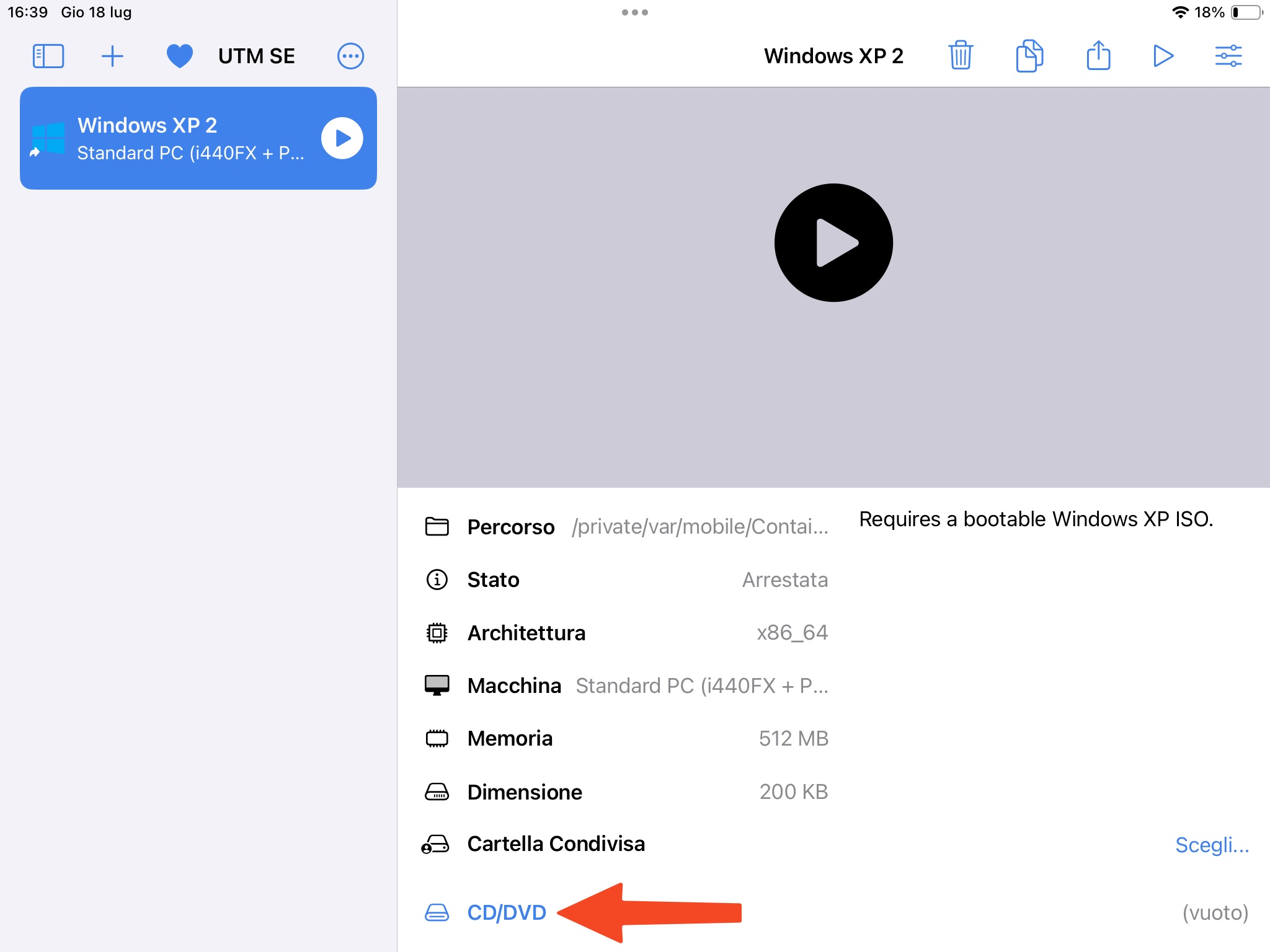Screen dimensions: 1270x952
Task: Select the Arrestata status value
Action: click(785, 580)
